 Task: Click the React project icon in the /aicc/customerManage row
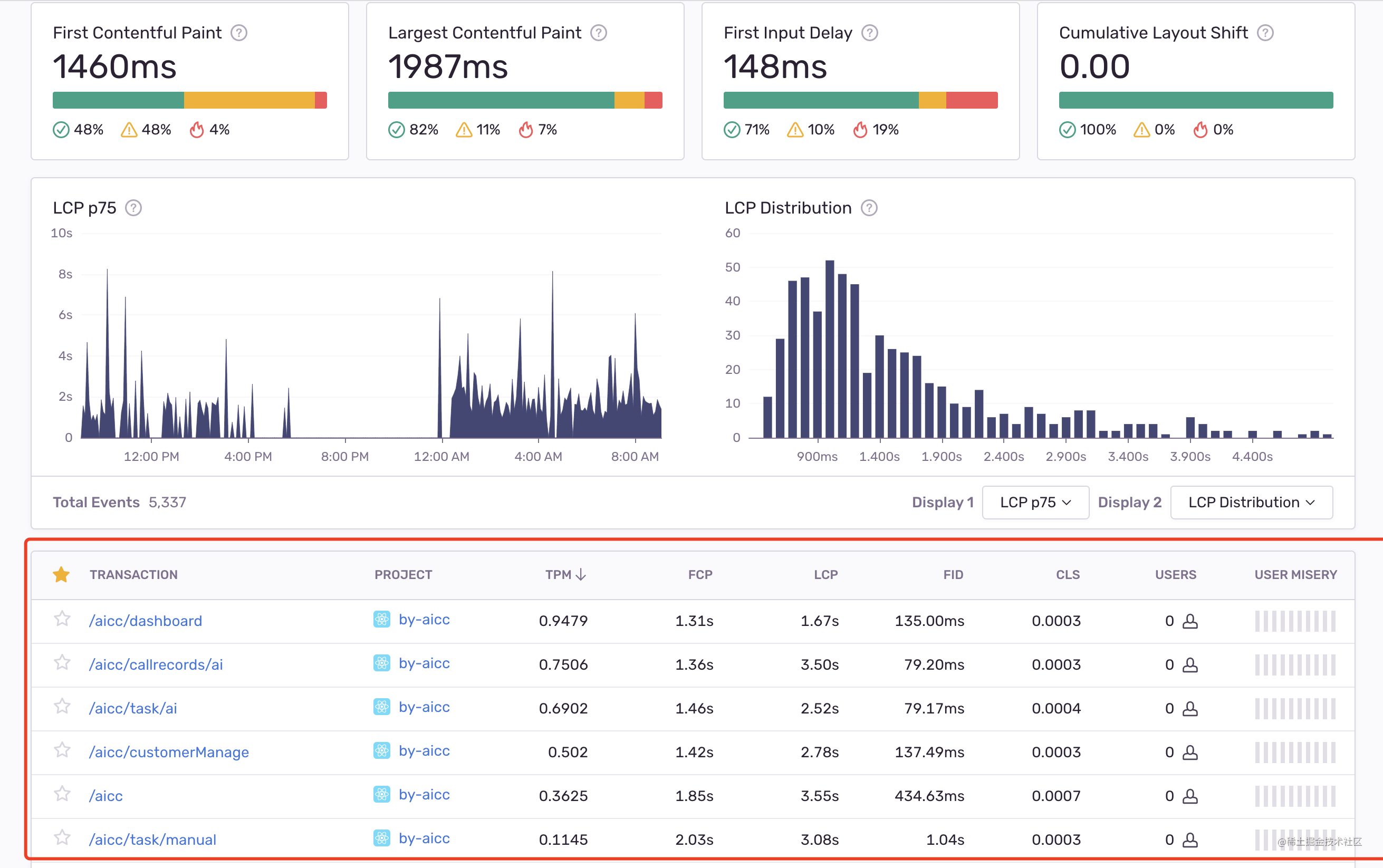pyautogui.click(x=382, y=751)
